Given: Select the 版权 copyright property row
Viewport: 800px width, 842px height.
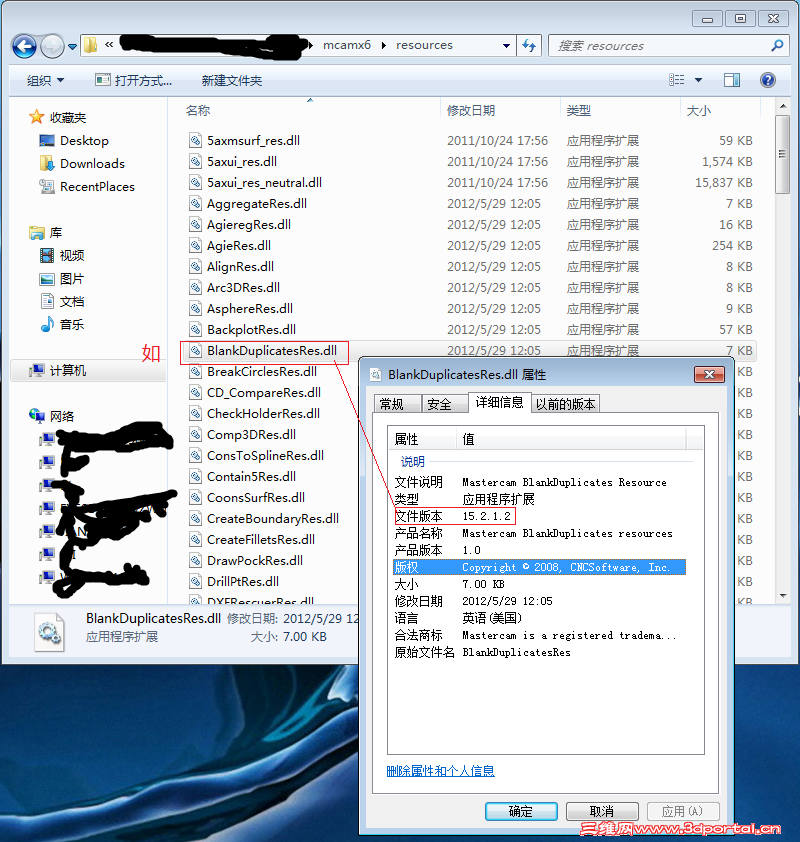Looking at the screenshot, I should (x=539, y=567).
